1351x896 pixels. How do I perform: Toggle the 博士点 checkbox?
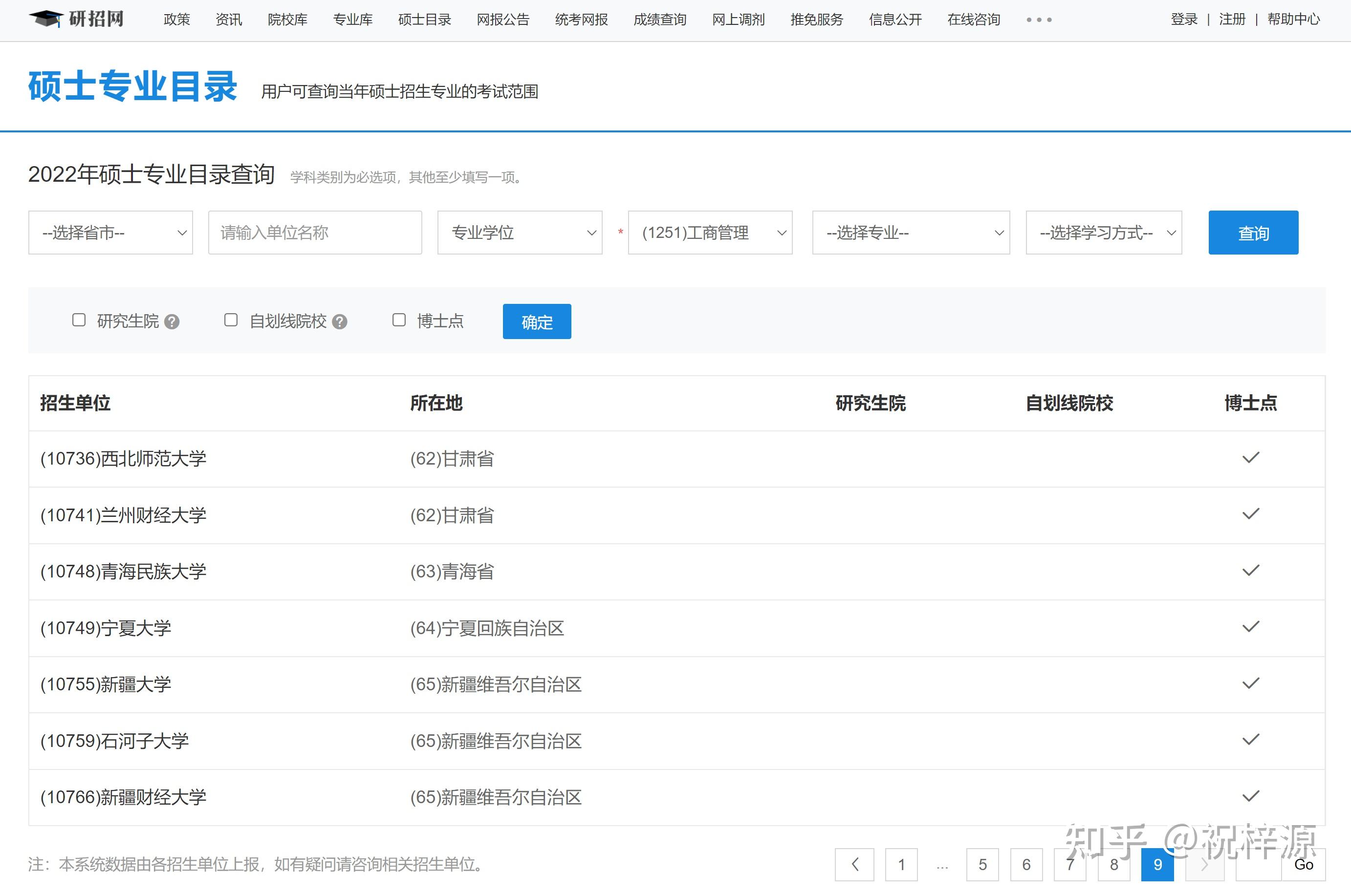tap(399, 320)
